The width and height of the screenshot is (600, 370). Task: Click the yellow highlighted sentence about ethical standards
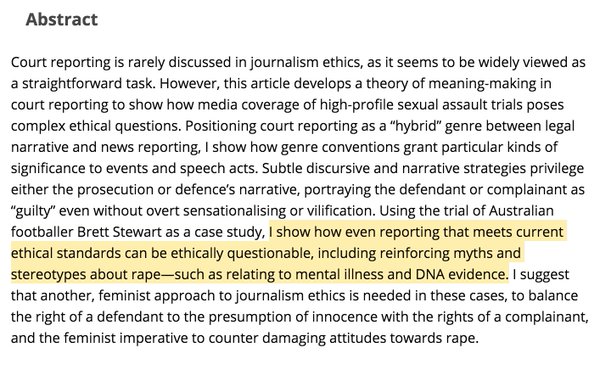point(287,253)
